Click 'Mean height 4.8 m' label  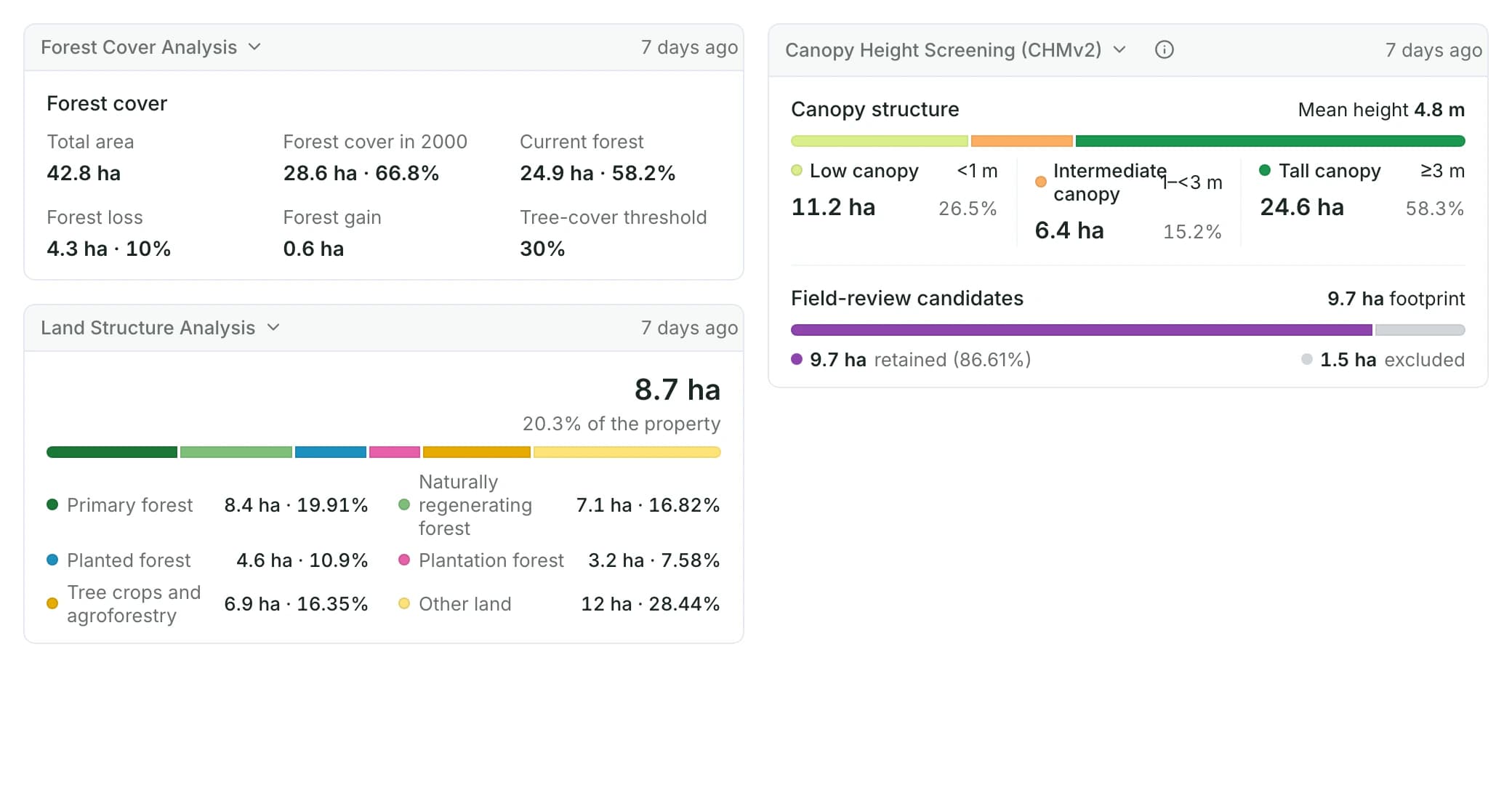point(1381,110)
